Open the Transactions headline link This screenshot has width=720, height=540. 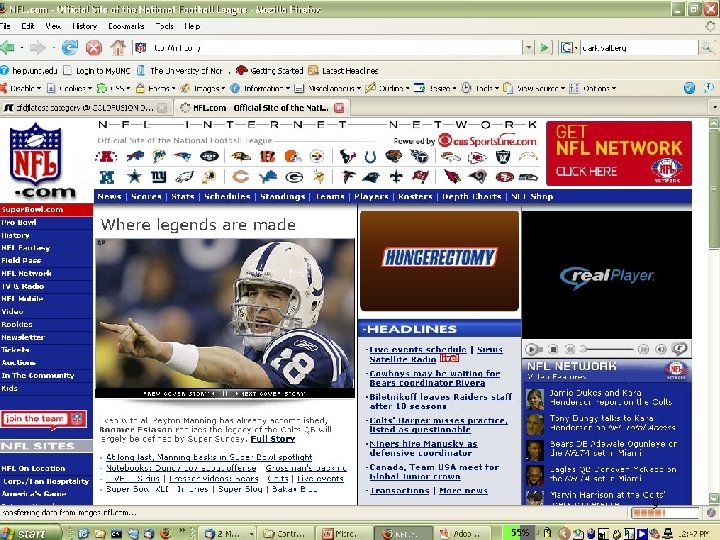(399, 490)
